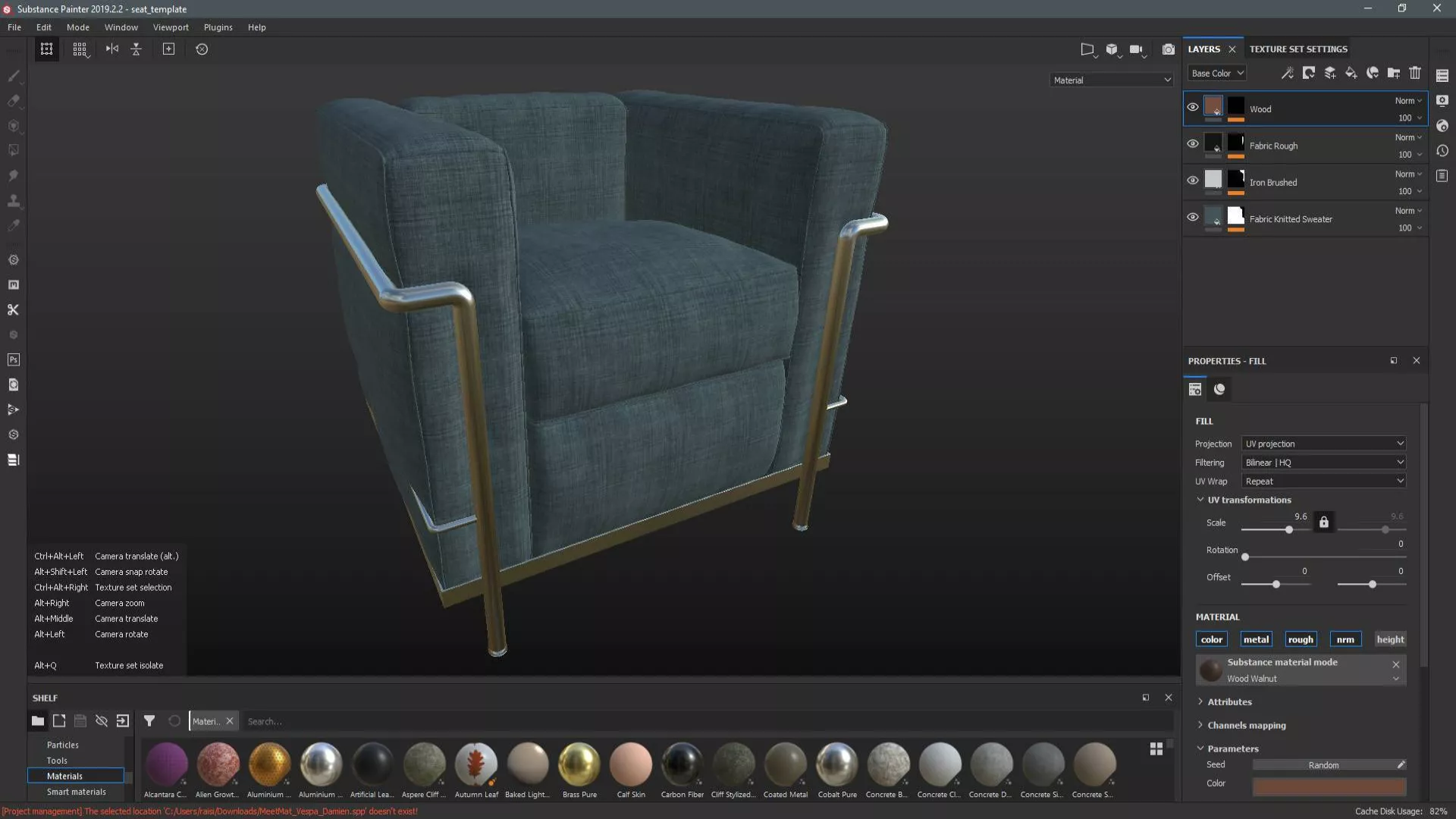The height and width of the screenshot is (819, 1456).
Task: Open the Viewport menu
Action: coord(171,27)
